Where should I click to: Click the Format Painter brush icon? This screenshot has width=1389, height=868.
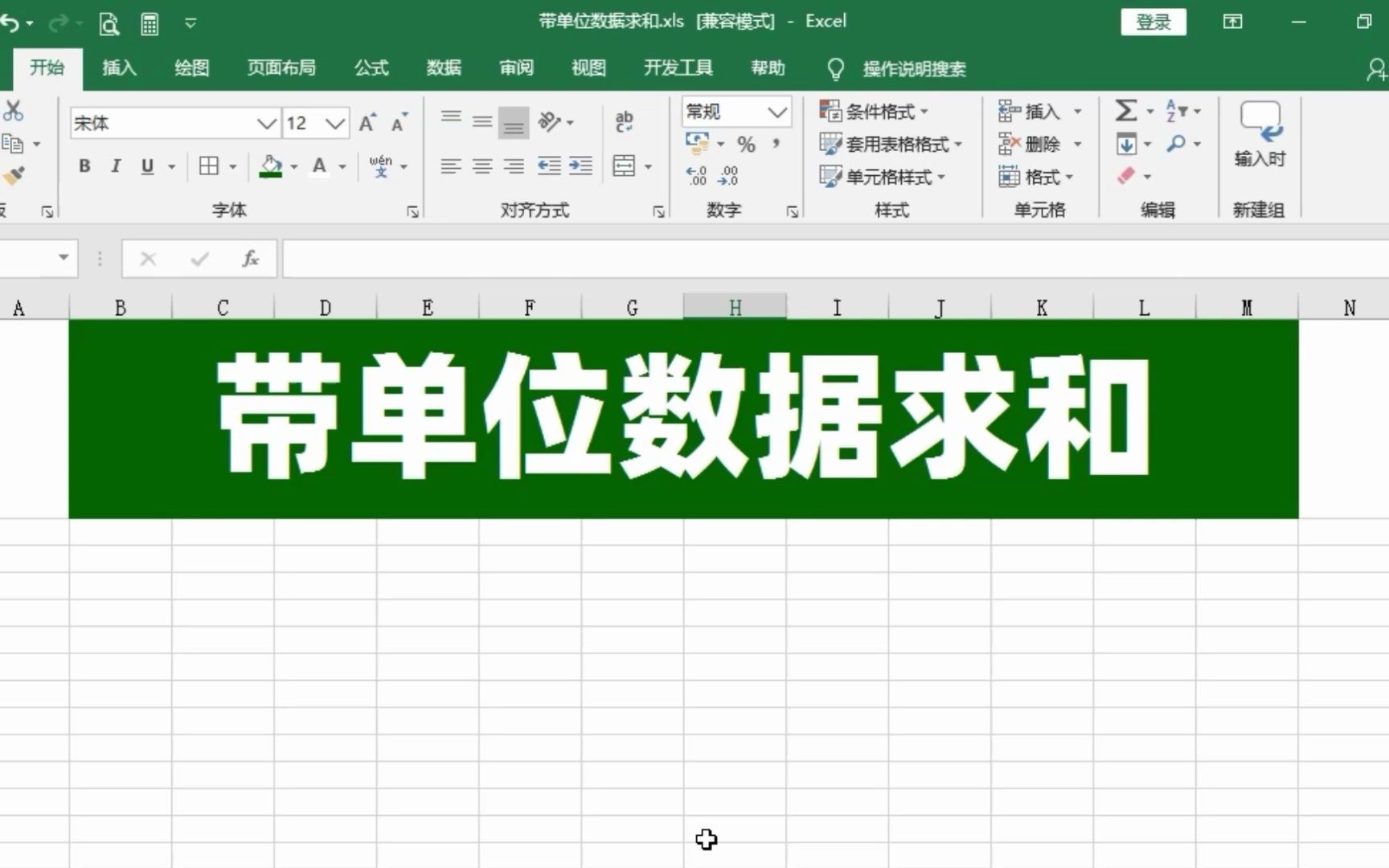(13, 175)
